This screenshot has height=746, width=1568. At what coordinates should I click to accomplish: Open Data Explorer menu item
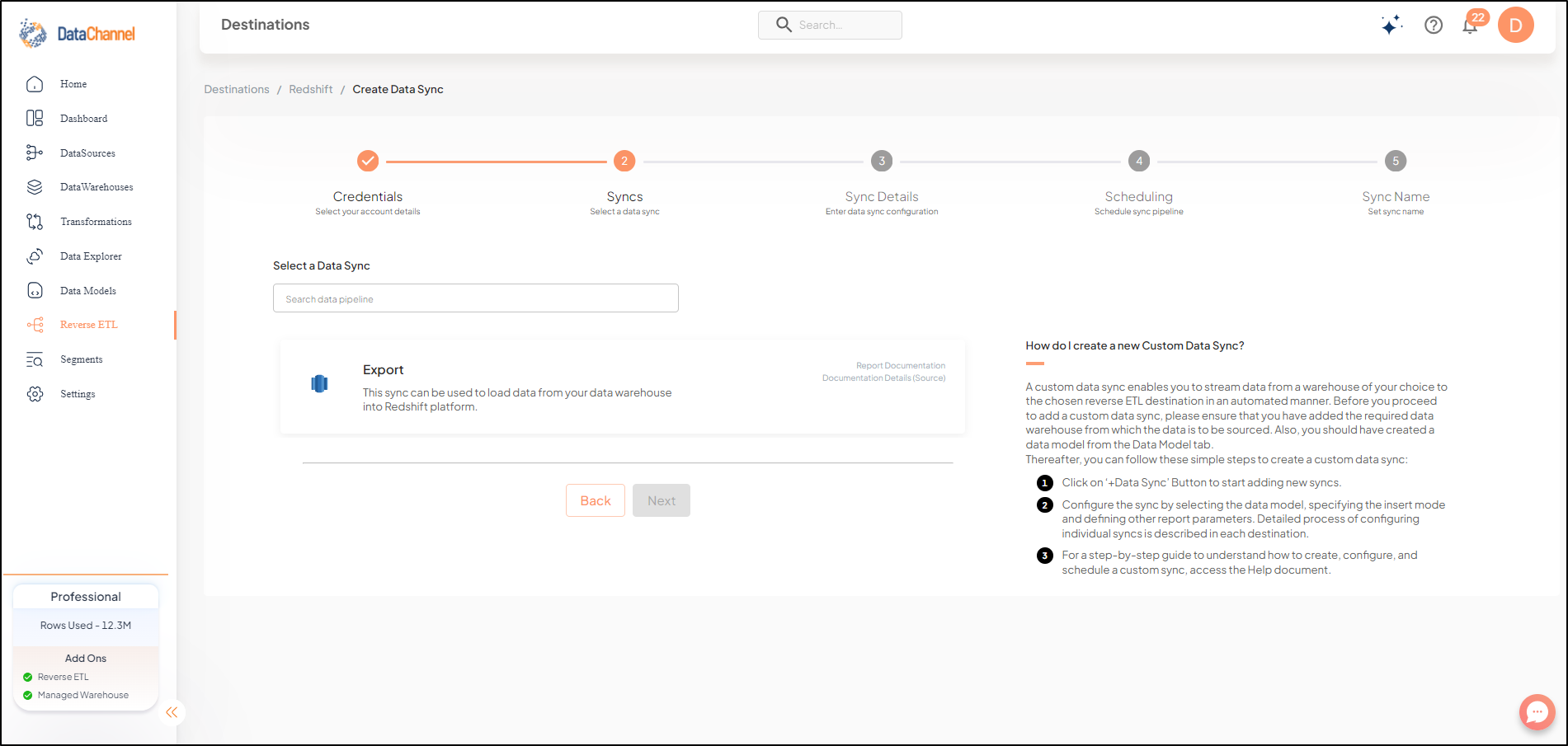[91, 256]
